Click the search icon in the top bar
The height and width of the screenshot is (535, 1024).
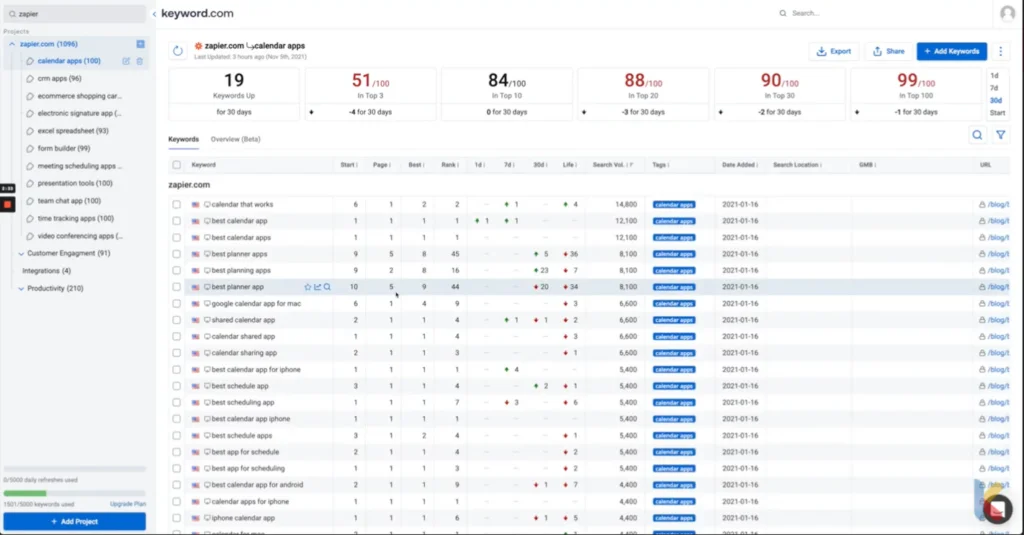[x=783, y=13]
